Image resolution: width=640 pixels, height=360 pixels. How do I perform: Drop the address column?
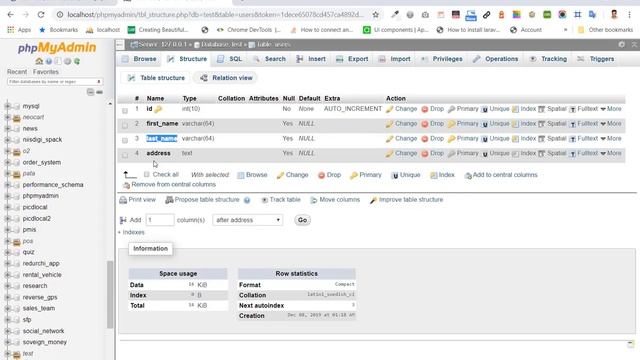click(433, 153)
